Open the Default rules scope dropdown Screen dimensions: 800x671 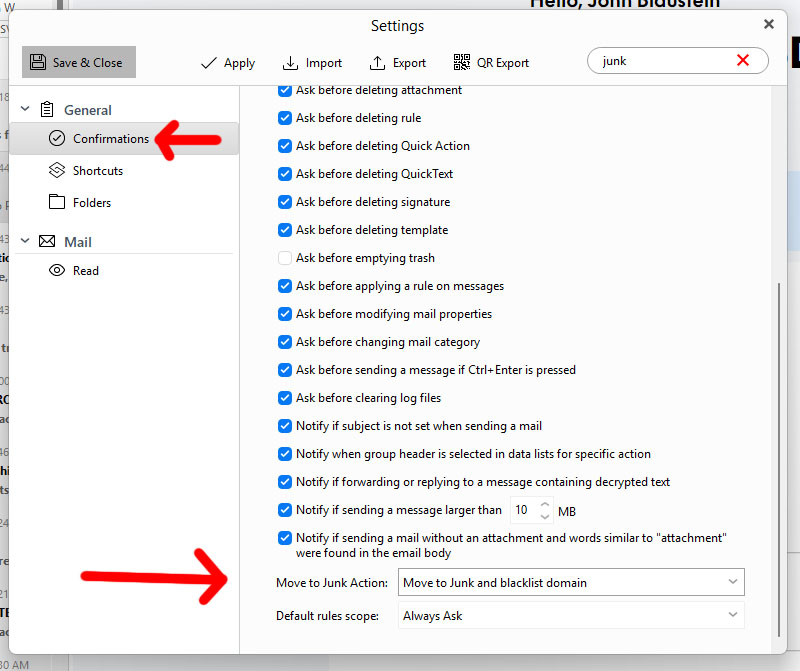571,616
